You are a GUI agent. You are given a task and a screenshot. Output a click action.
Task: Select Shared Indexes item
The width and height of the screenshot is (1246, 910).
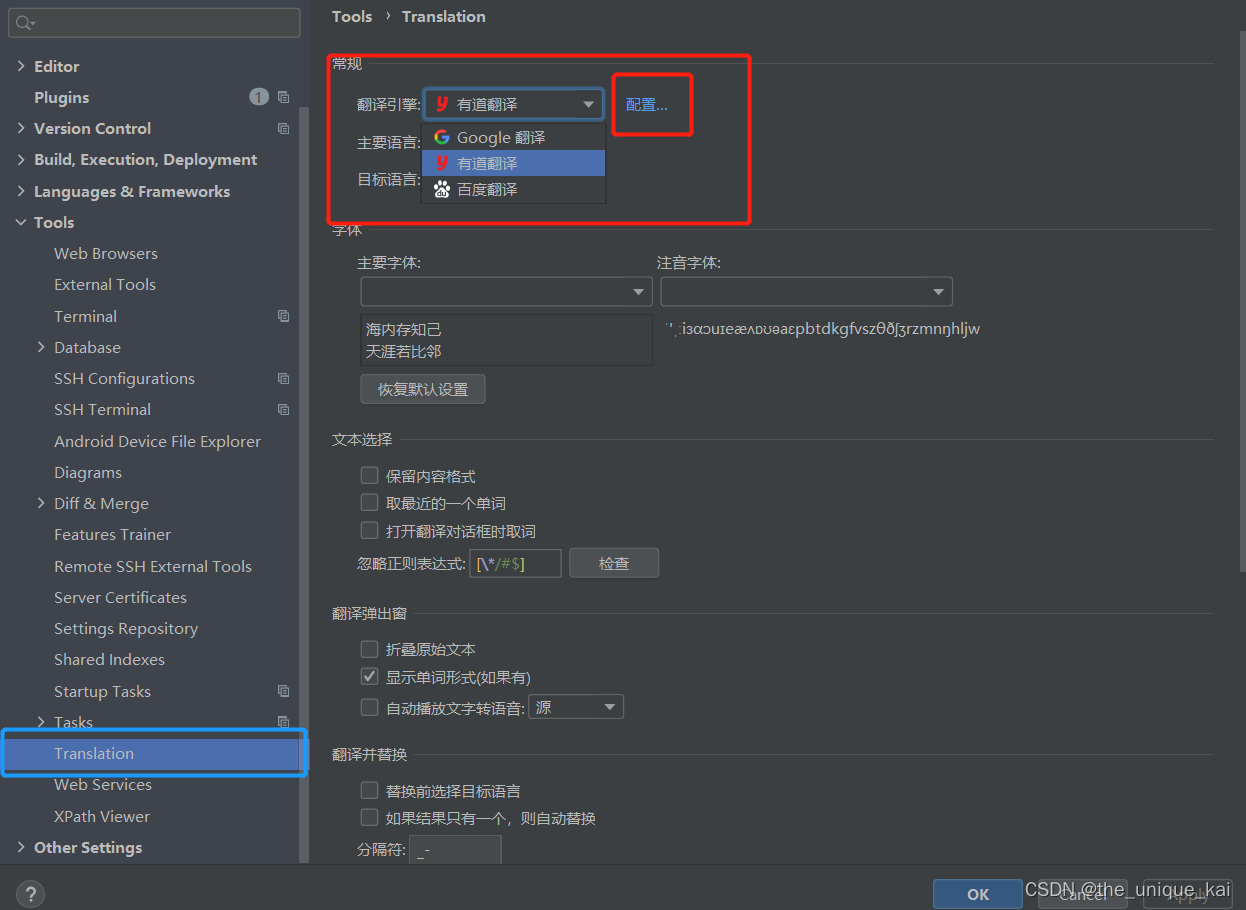pyautogui.click(x=109, y=660)
